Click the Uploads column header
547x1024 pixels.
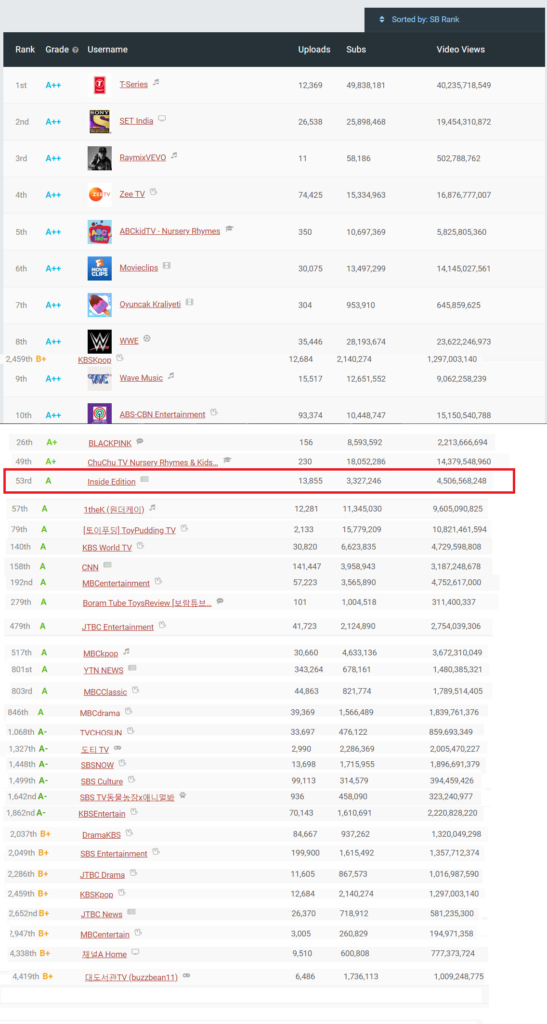coord(314,50)
